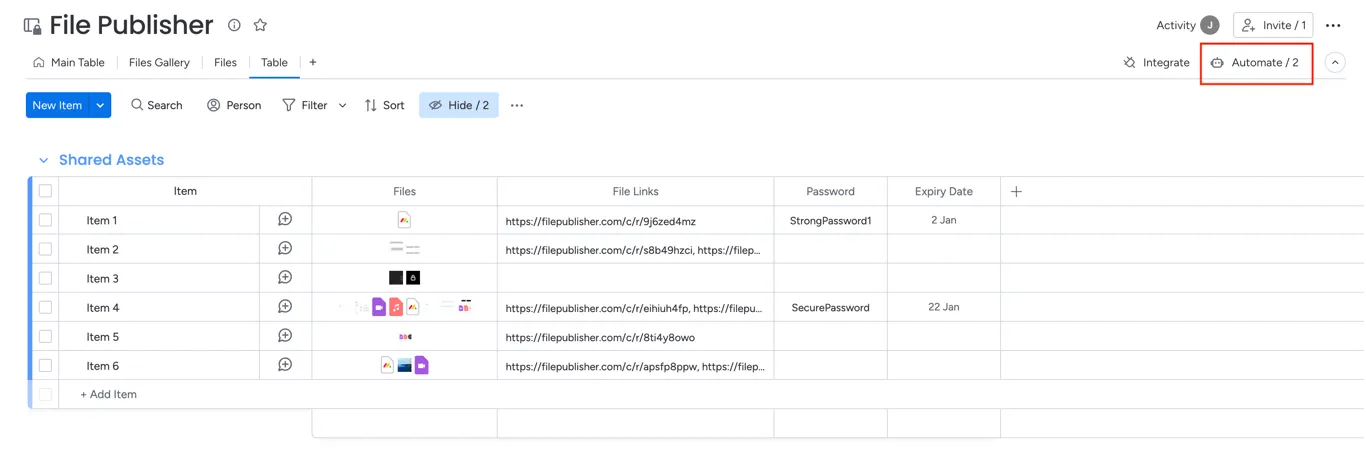1366x460 pixels.
Task: Collapse the board header with chevron circle
Action: (1335, 62)
